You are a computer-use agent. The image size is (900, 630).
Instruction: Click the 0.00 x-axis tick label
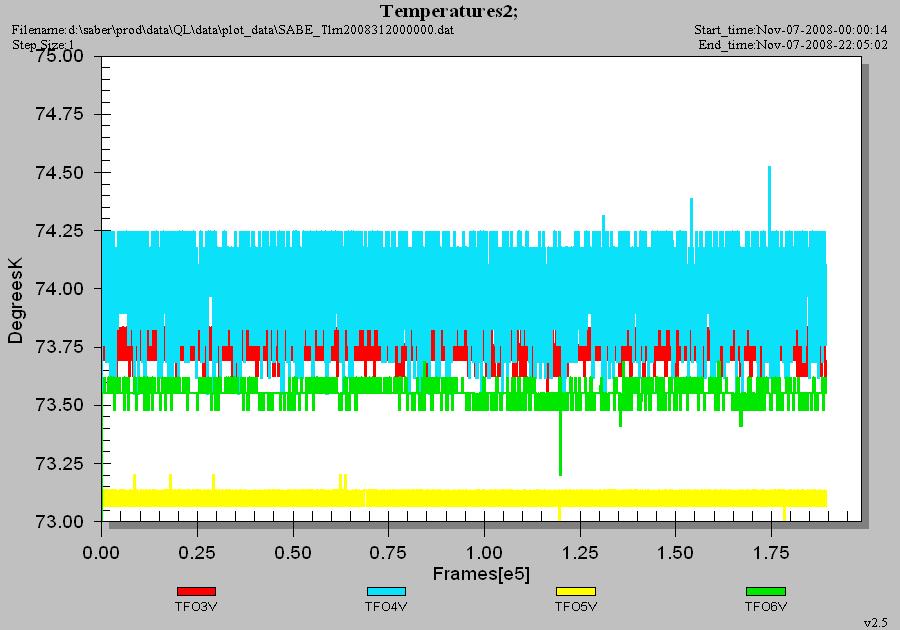102,553
